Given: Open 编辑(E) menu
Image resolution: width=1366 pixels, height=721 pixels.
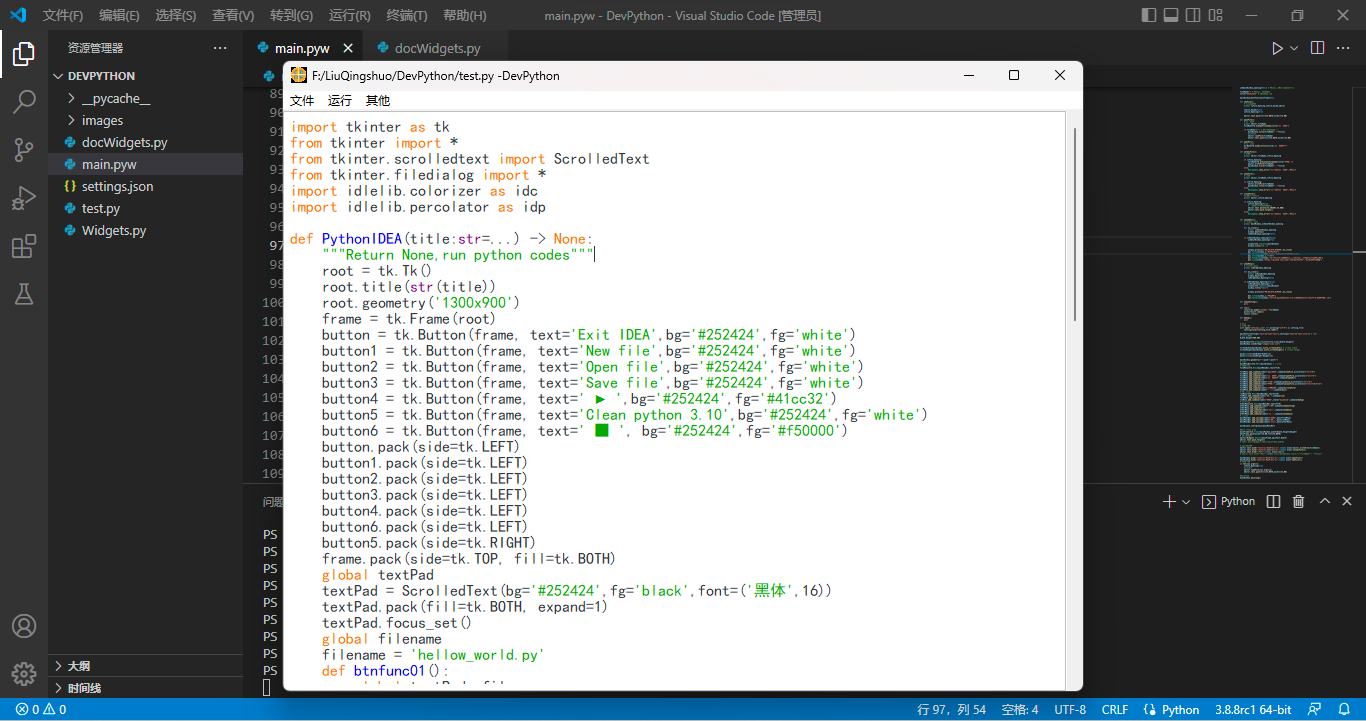Looking at the screenshot, I should click(x=119, y=16).
